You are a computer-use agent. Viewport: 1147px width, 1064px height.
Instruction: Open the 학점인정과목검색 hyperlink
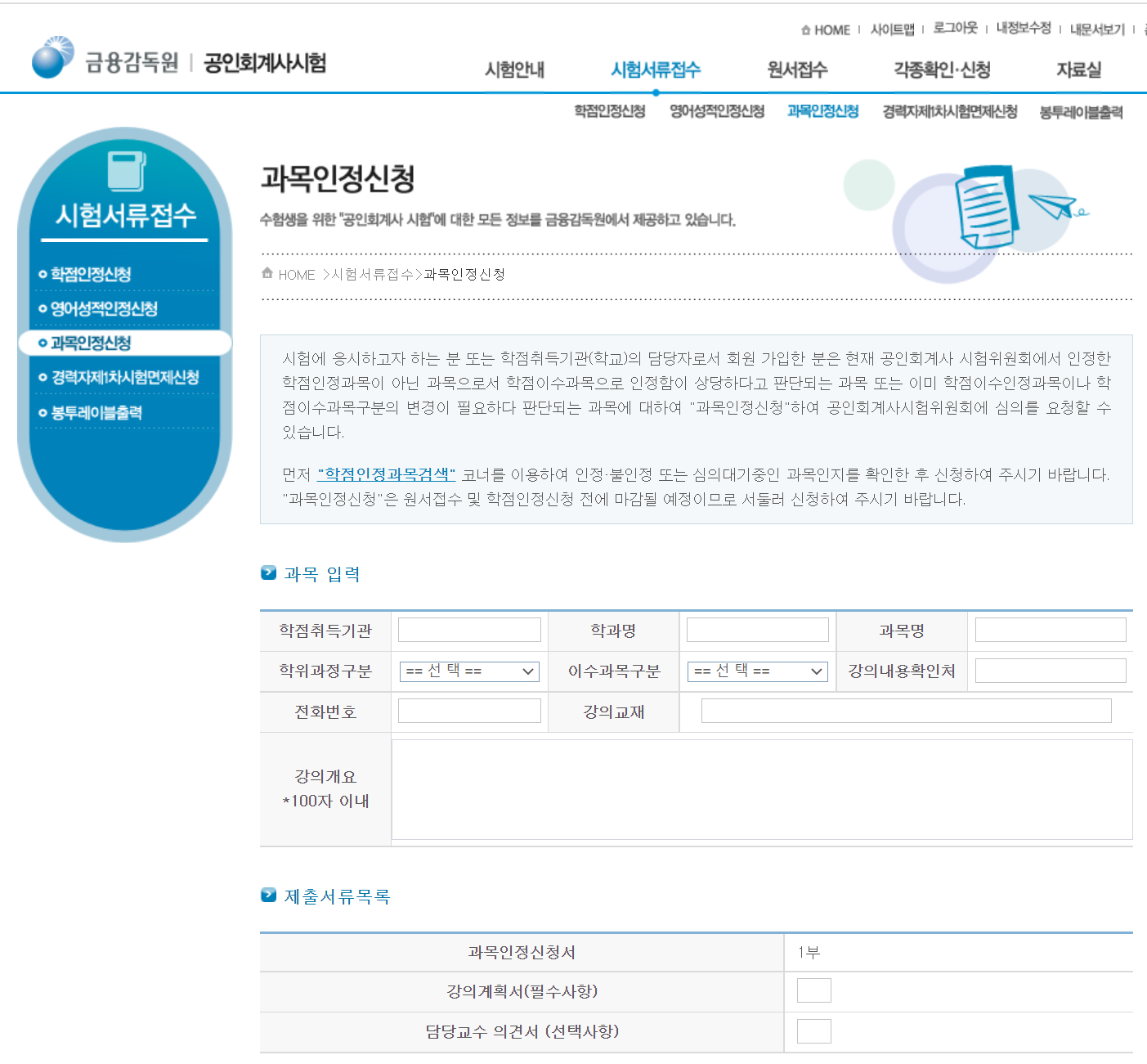coord(386,474)
